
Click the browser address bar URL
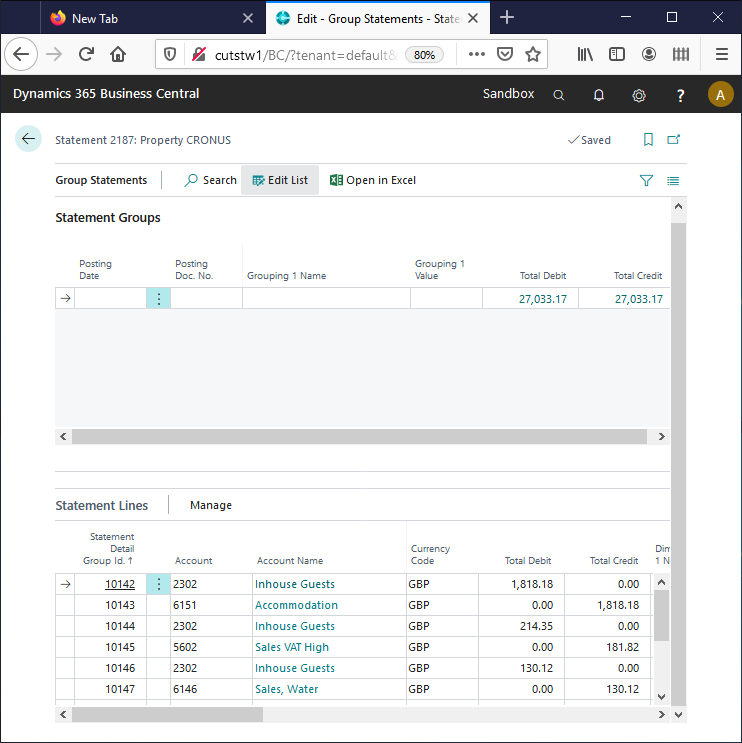pos(306,55)
